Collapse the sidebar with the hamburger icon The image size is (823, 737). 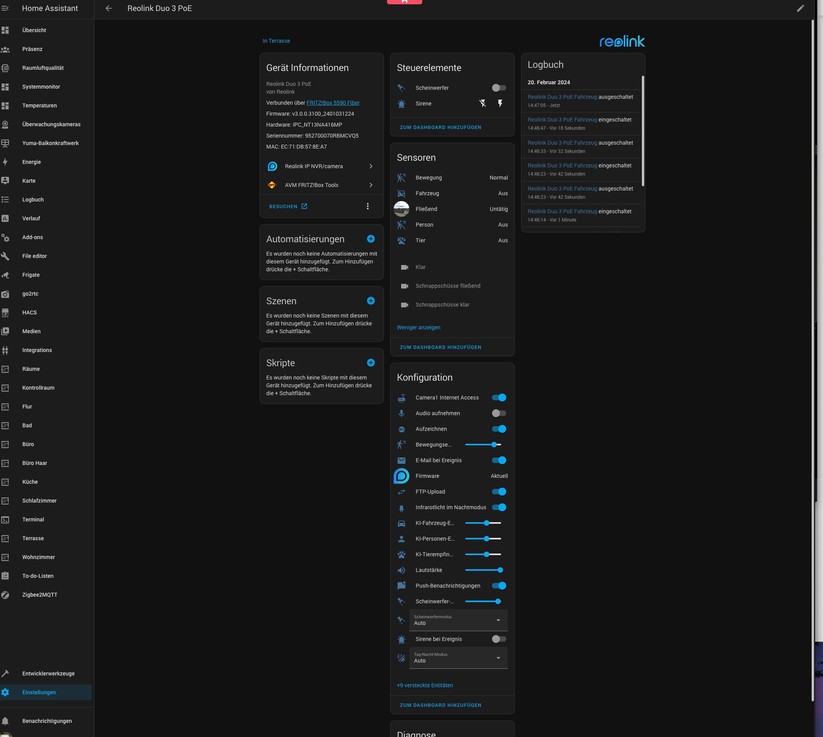(6, 8)
